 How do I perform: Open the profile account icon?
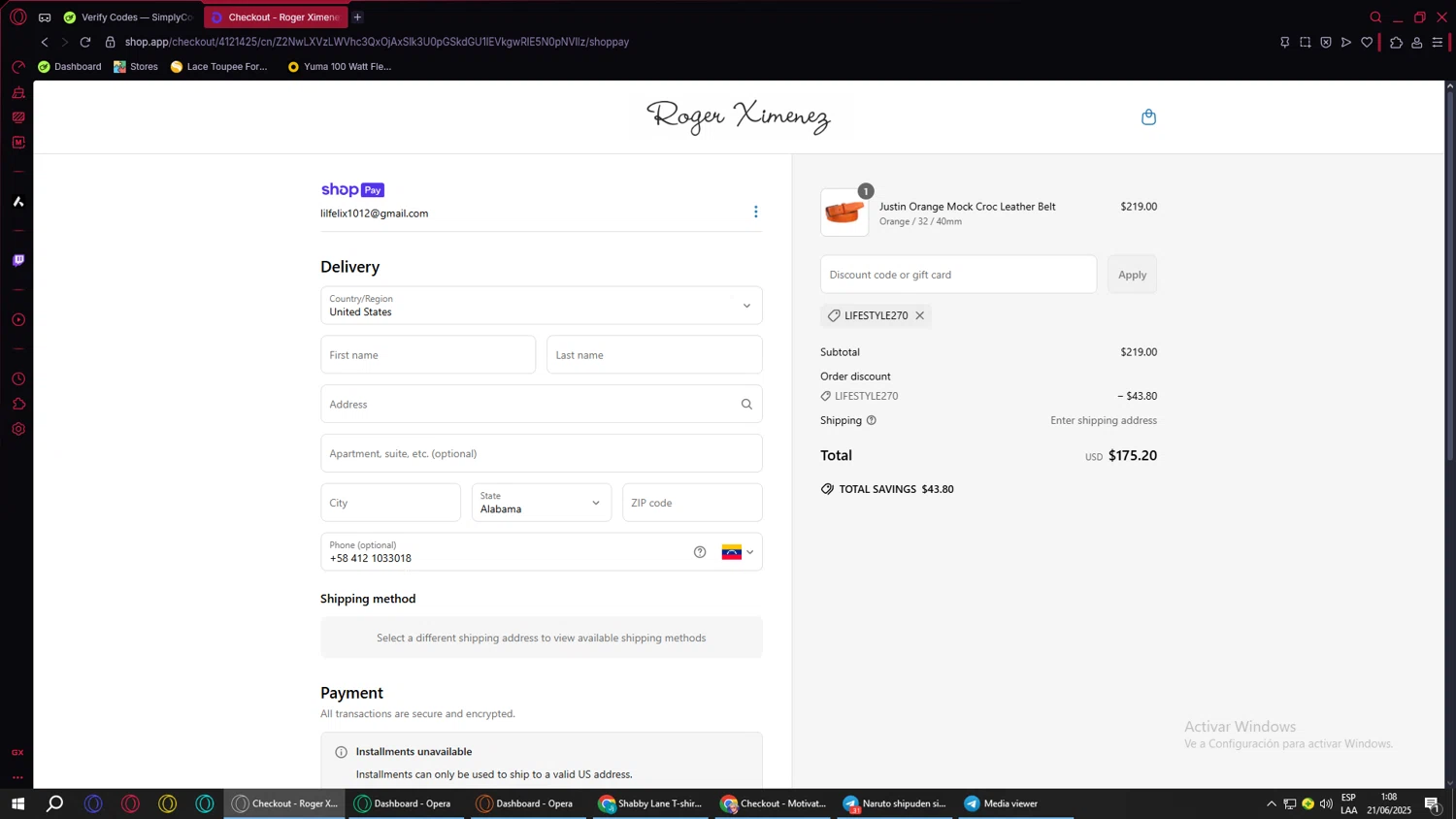[1416, 42]
